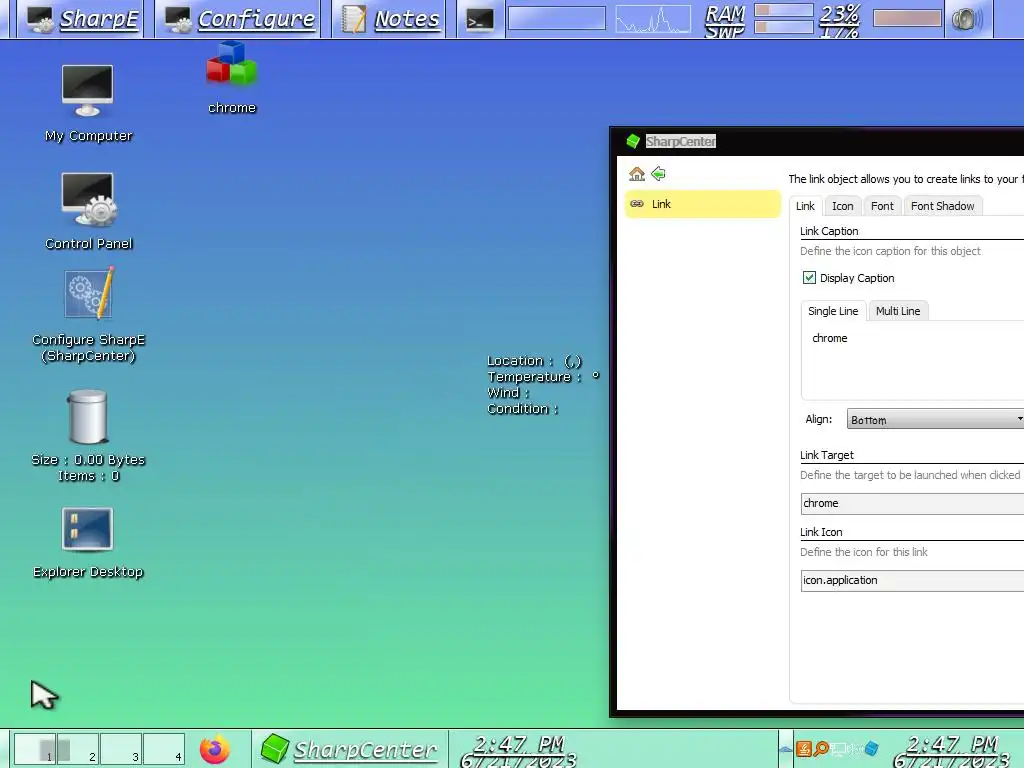This screenshot has width=1024, height=768.
Task: Switch to virtual desktop 3 in pager
Action: pos(121,748)
